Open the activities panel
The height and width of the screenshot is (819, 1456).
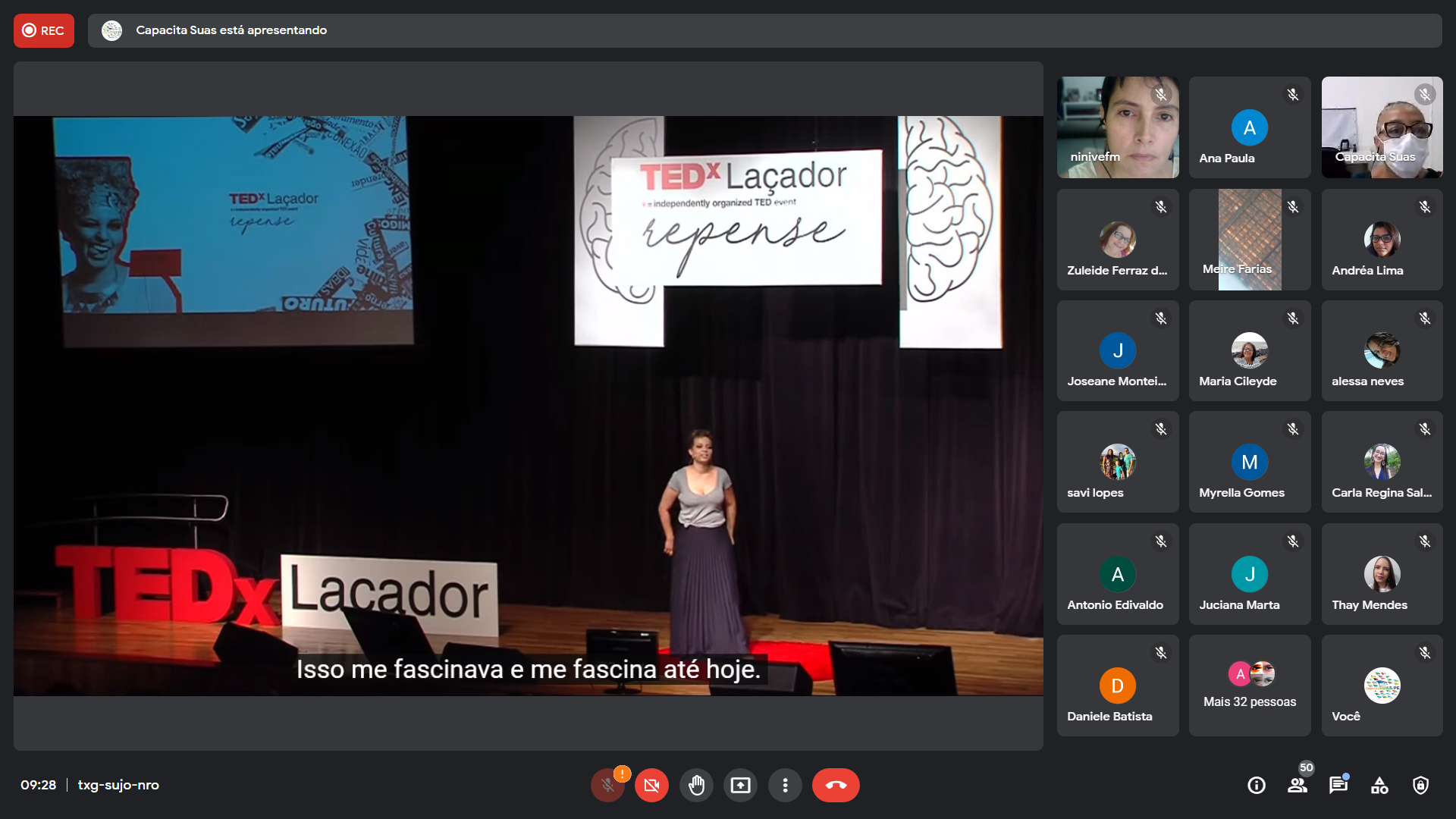(1379, 786)
